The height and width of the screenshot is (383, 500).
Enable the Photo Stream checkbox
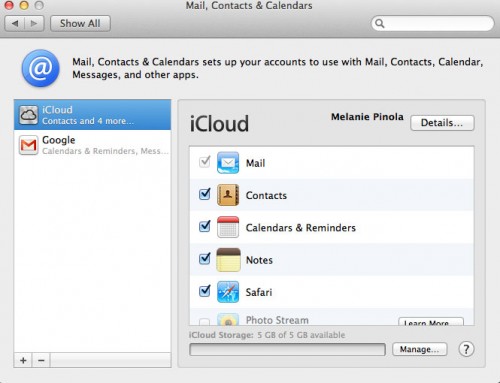[x=204, y=322]
